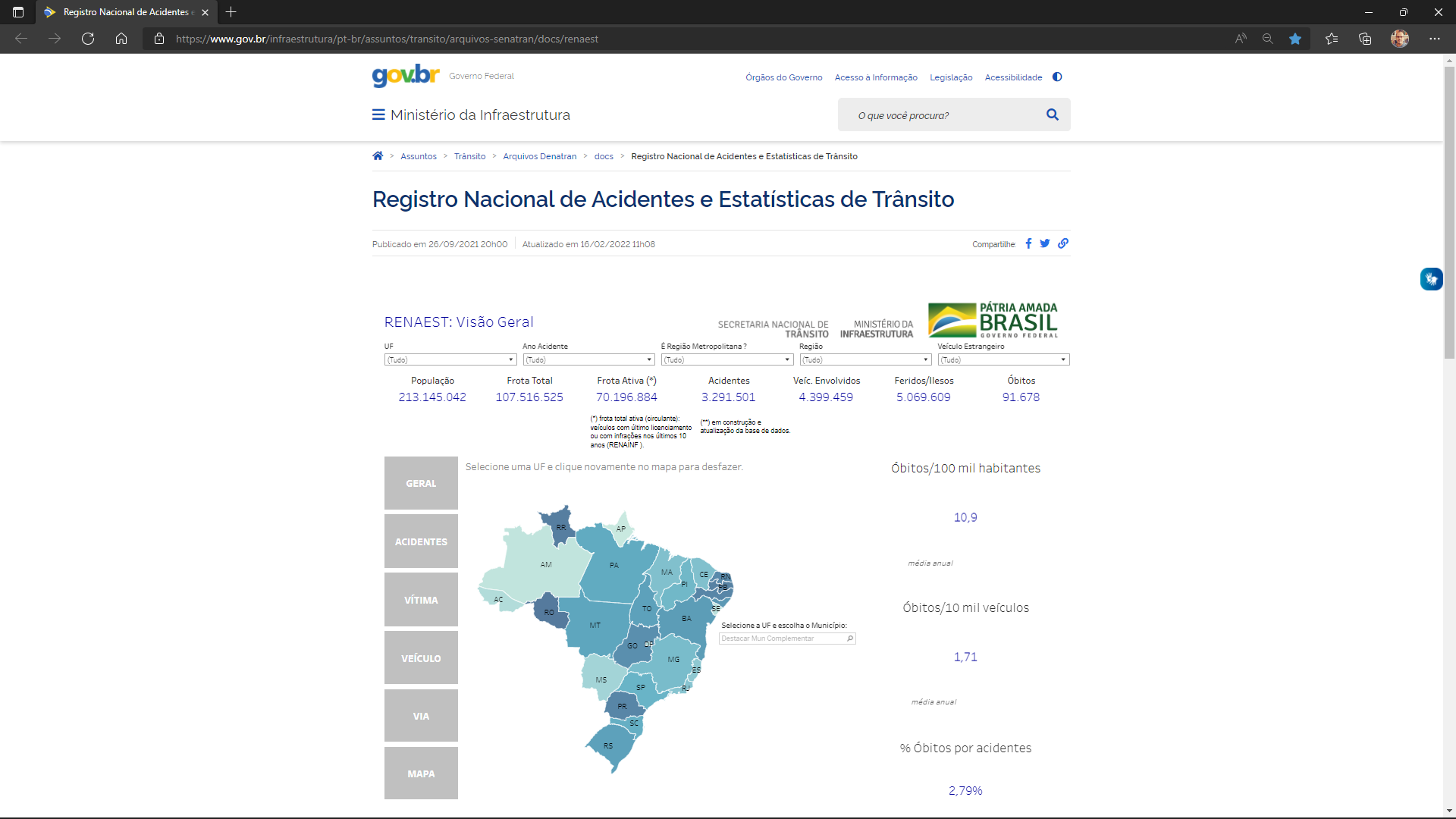Switch to the ACIDENTES tab
Viewport: 1456px width, 819px height.
pyautogui.click(x=421, y=541)
